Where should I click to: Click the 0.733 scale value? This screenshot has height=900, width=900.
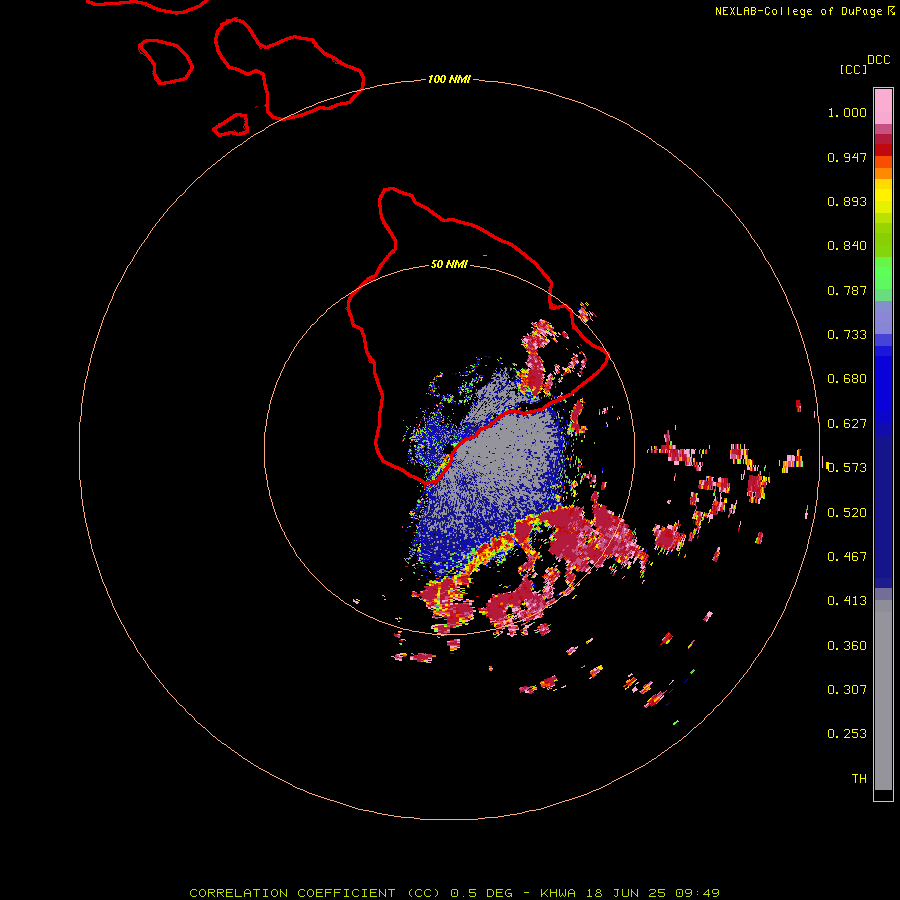click(x=847, y=335)
